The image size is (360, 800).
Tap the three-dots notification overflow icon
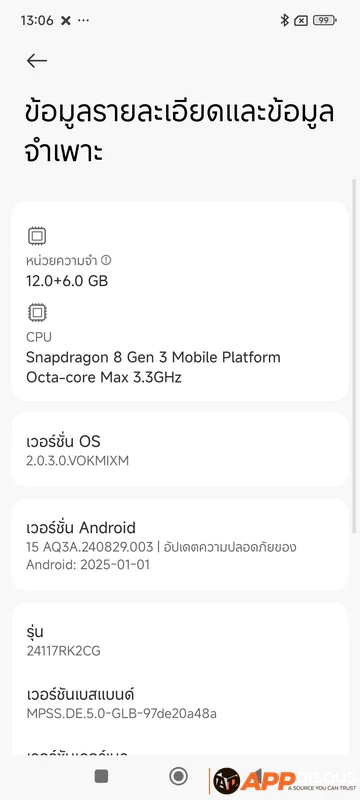click(x=83, y=20)
